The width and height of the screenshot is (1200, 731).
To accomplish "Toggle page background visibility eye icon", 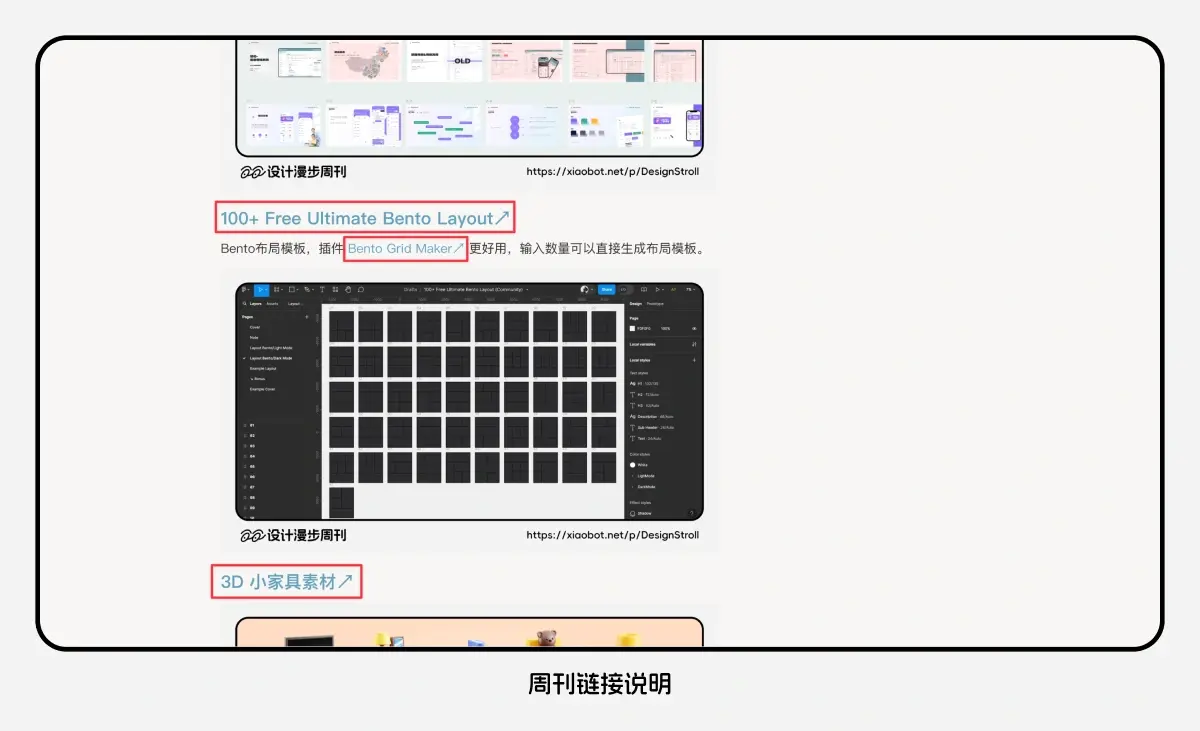I will coord(694,328).
